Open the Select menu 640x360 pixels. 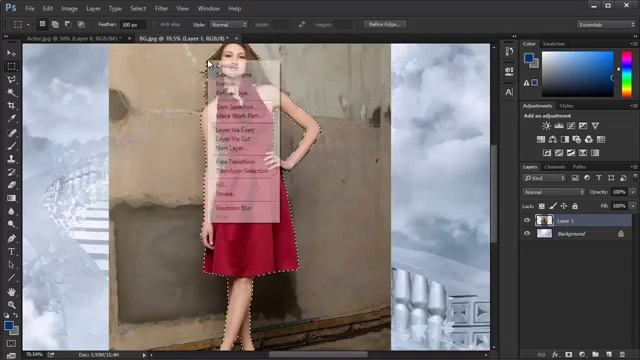(138, 9)
